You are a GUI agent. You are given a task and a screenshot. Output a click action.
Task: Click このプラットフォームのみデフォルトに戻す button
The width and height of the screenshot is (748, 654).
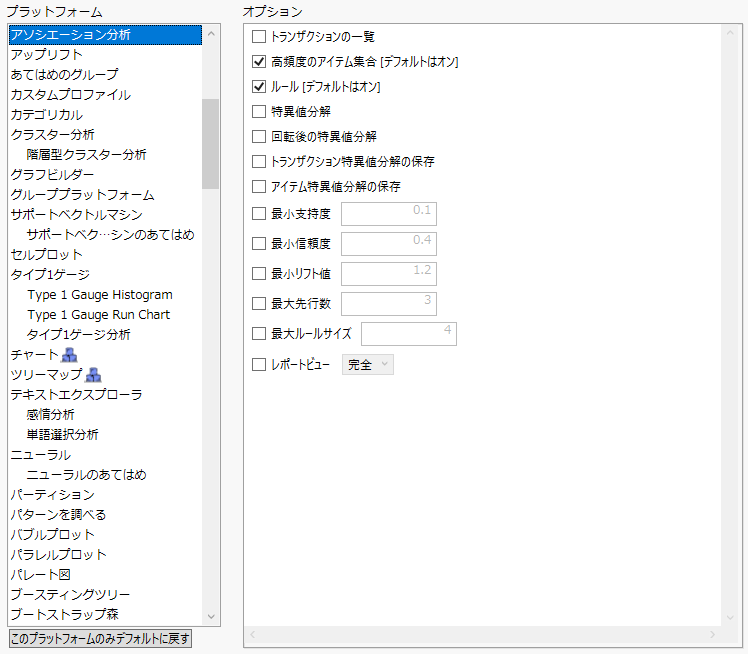tap(100, 638)
